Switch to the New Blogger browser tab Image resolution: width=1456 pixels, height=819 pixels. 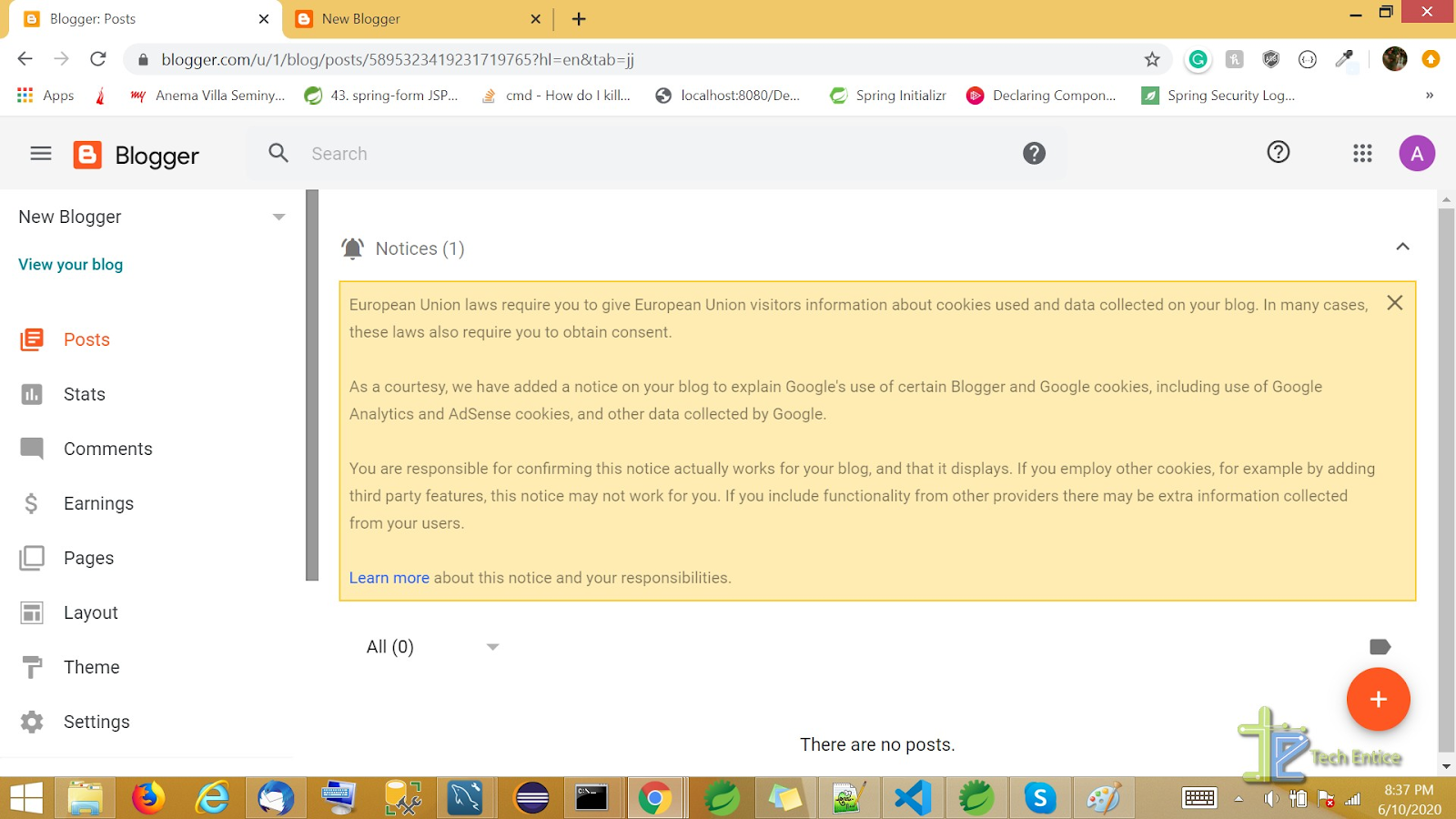419,19
